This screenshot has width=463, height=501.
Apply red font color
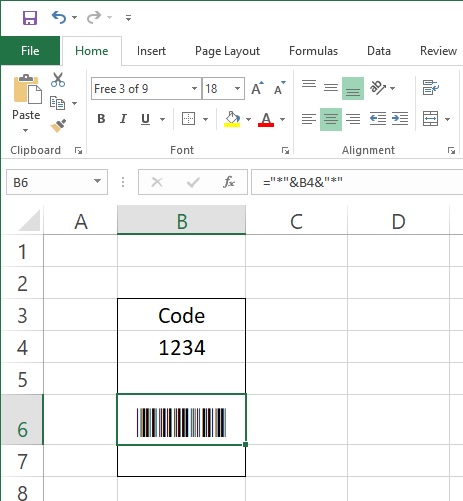(x=266, y=119)
